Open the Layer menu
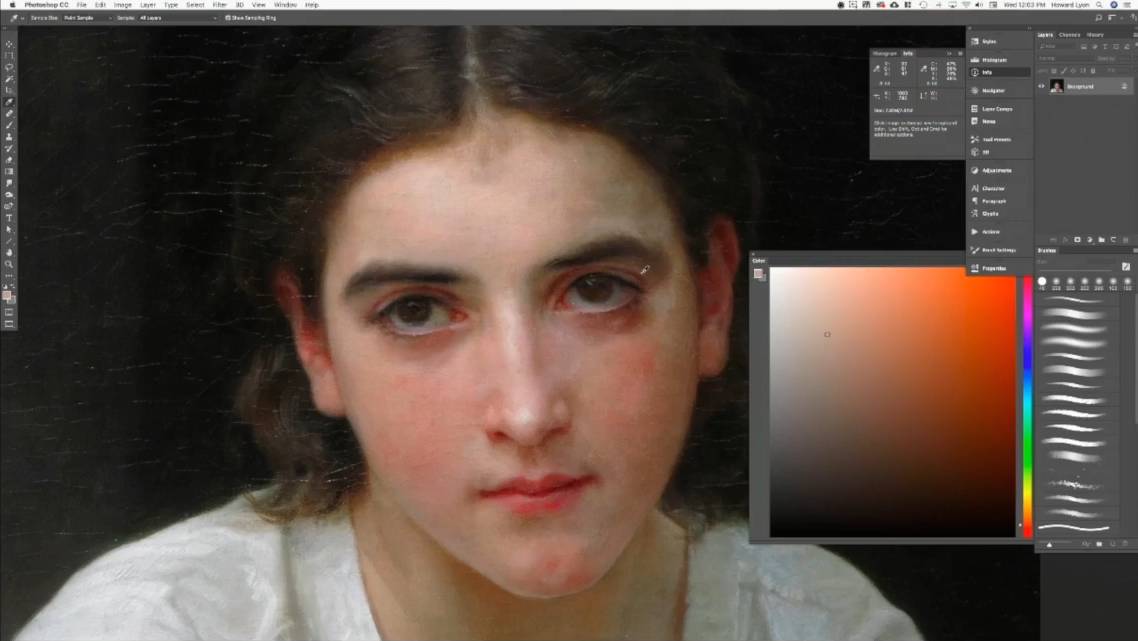Viewport: 1138px width, 641px height. point(148,5)
